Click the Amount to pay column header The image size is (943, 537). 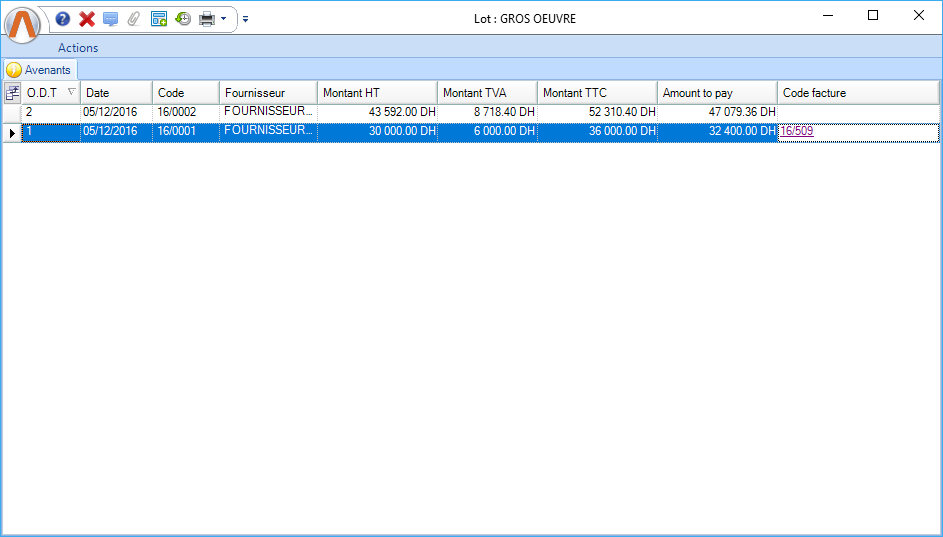pyautogui.click(x=716, y=93)
